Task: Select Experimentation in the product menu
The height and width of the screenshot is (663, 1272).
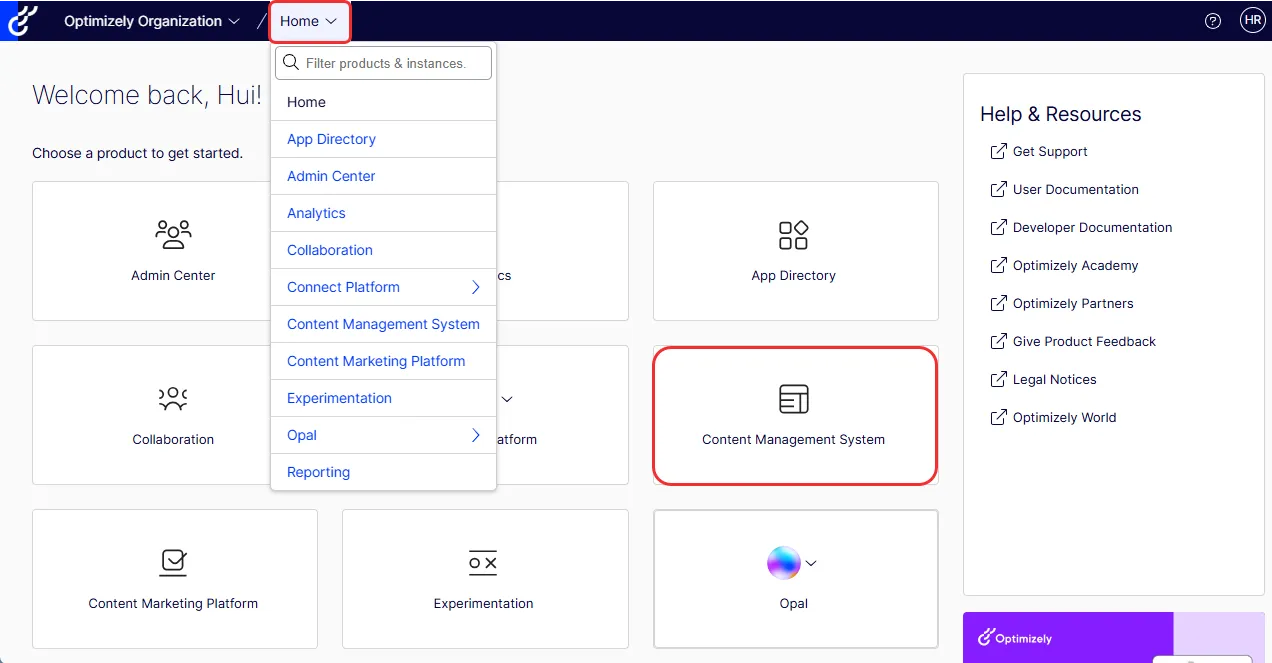Action: point(383,398)
